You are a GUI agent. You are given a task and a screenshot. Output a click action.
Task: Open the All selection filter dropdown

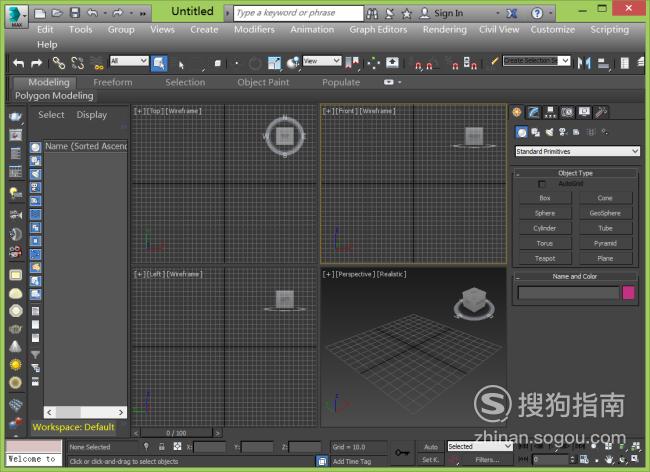[x=129, y=61]
